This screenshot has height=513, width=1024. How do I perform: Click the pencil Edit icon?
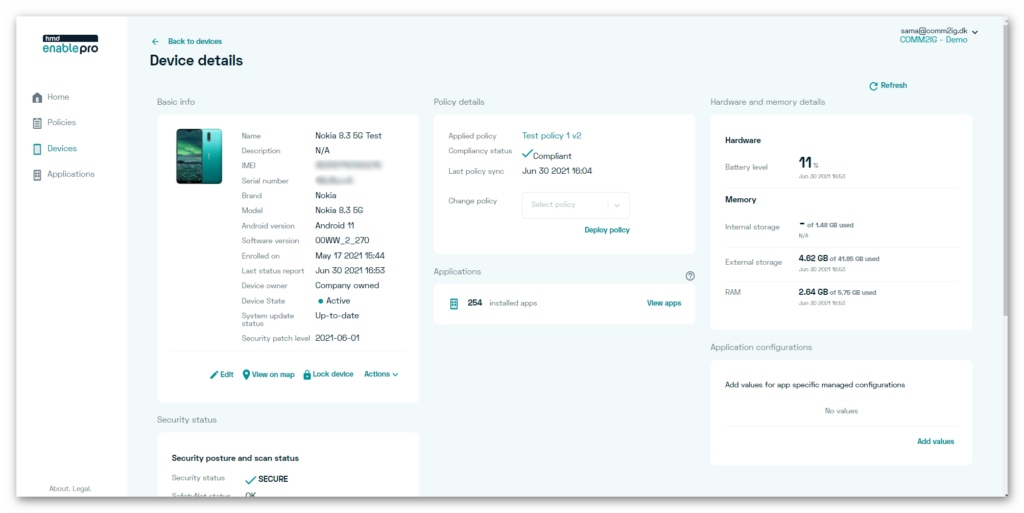pos(214,375)
